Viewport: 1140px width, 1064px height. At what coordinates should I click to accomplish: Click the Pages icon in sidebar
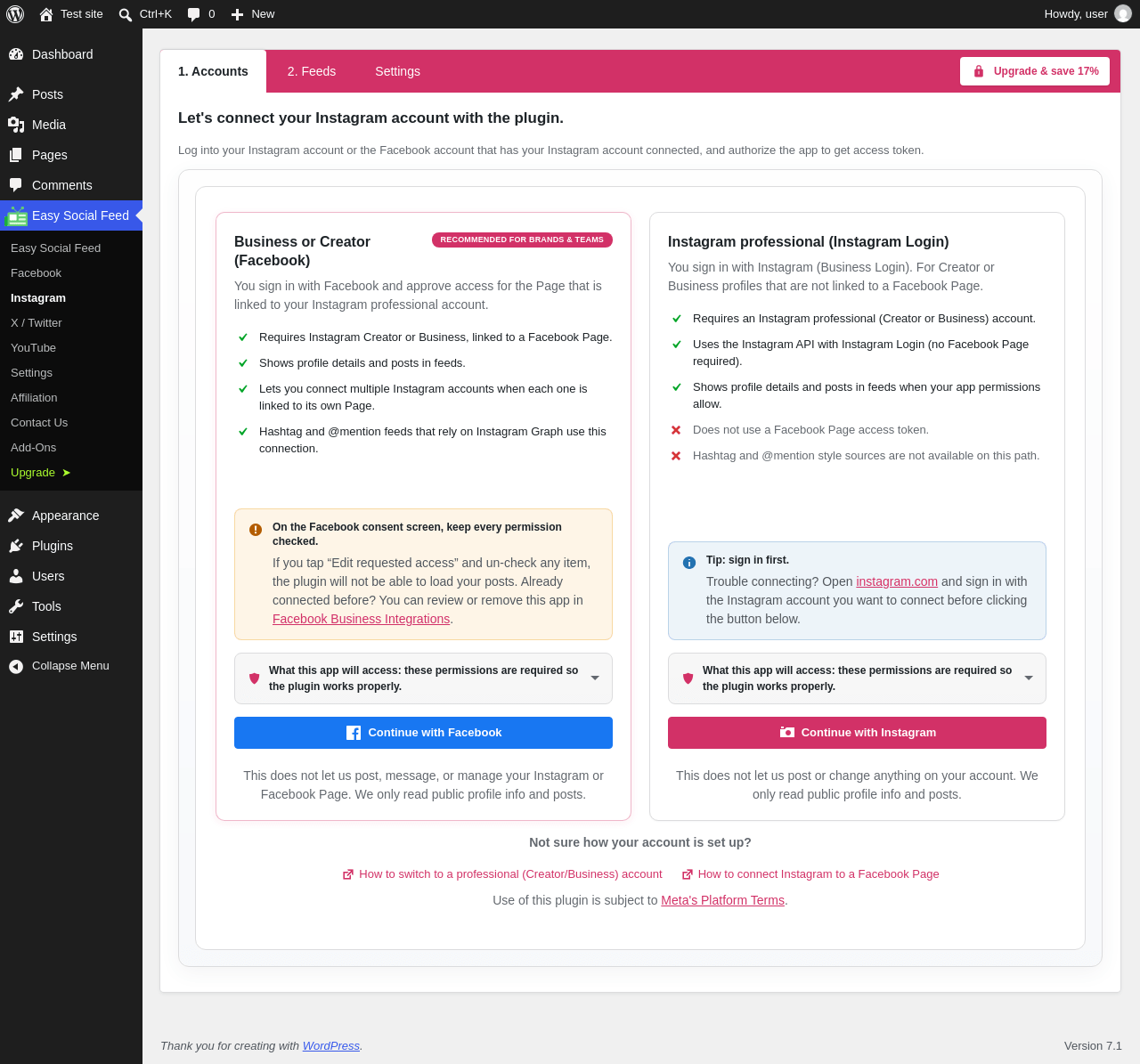[x=16, y=155]
